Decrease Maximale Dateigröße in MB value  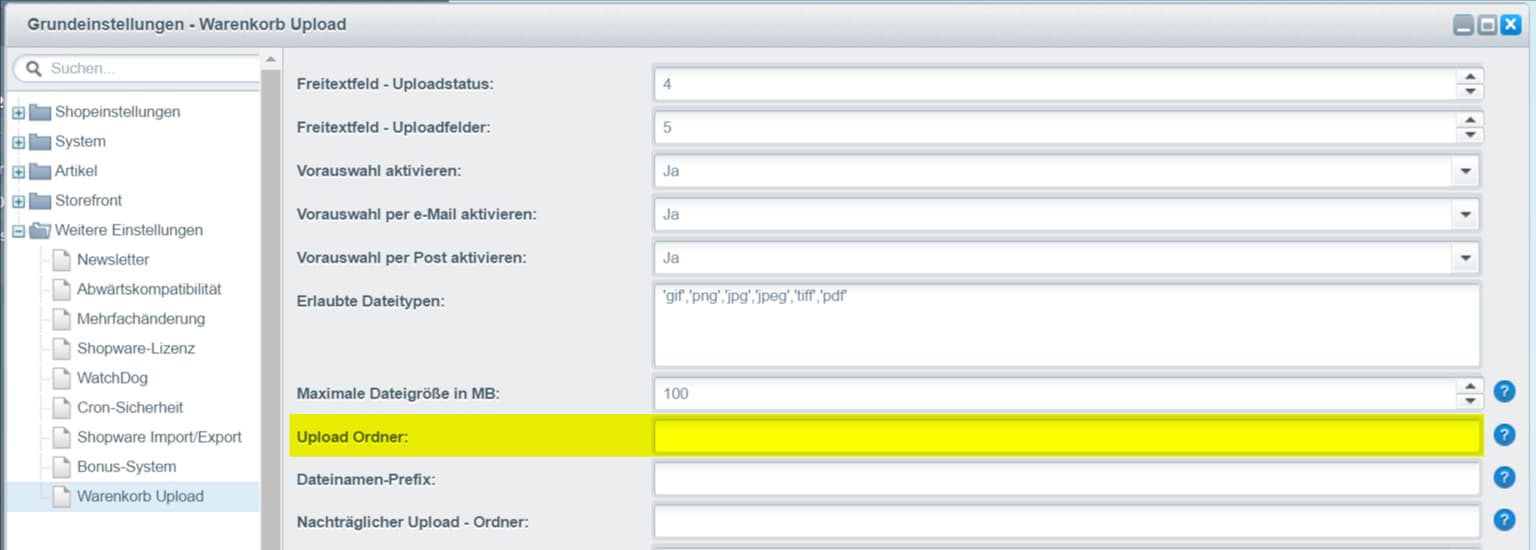pyautogui.click(x=1469, y=400)
